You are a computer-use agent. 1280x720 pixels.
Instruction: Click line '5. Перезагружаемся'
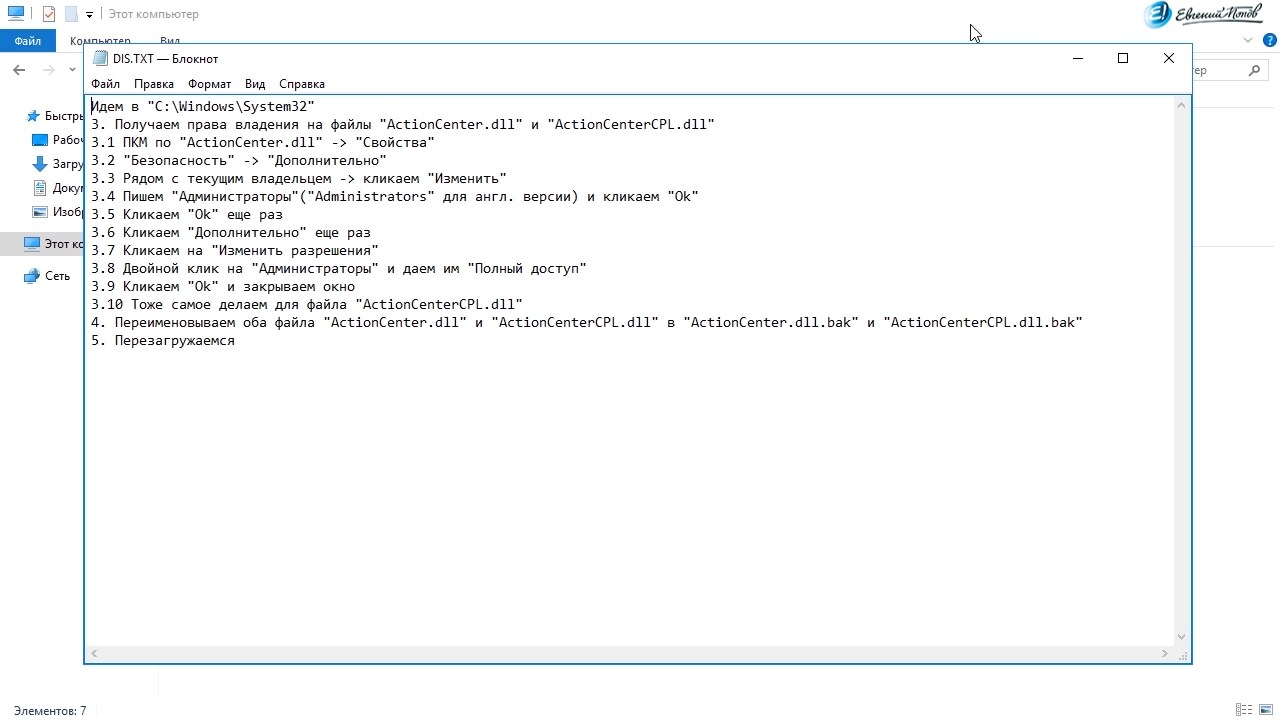click(x=163, y=340)
